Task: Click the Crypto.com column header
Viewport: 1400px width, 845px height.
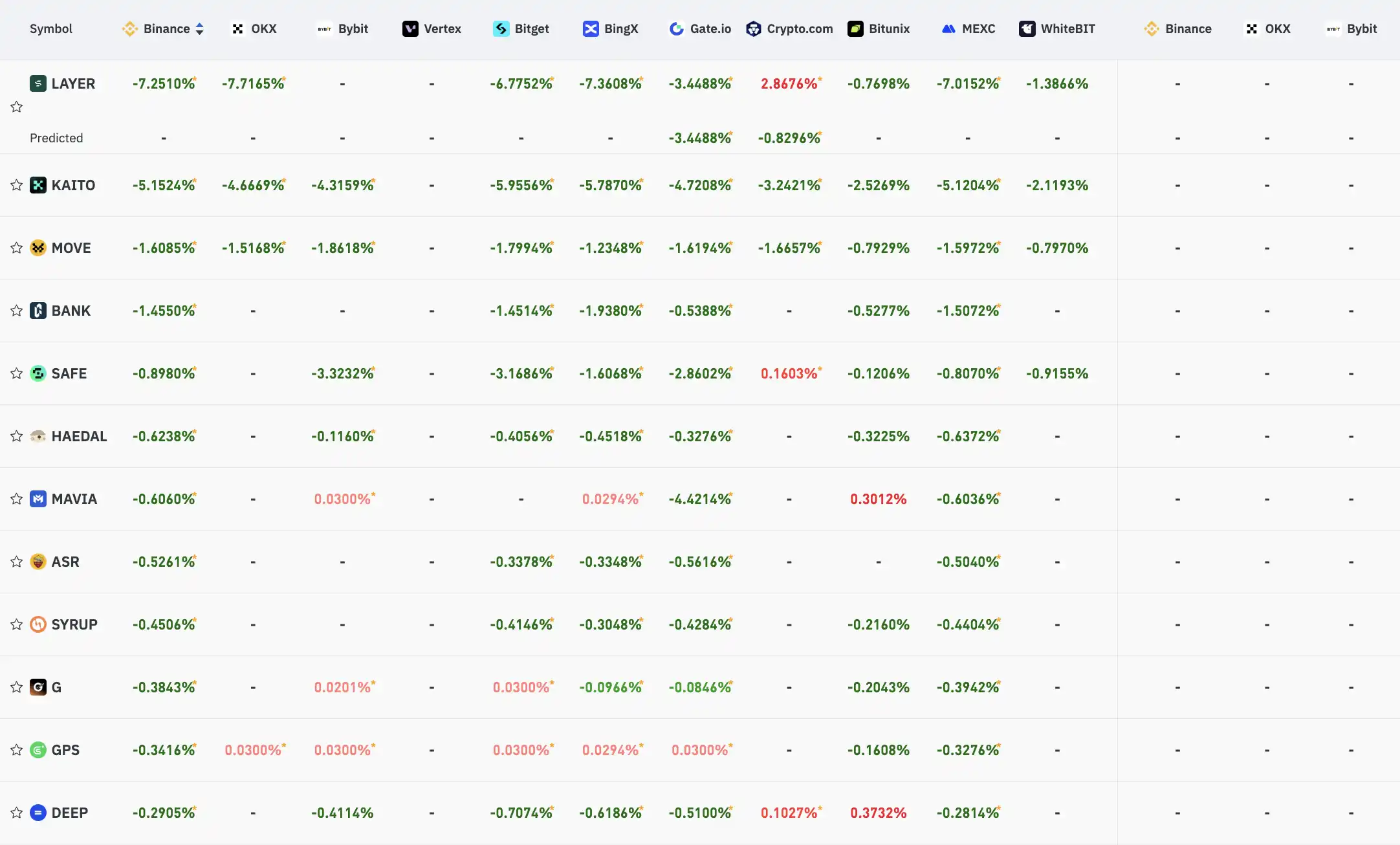Action: tap(799, 29)
